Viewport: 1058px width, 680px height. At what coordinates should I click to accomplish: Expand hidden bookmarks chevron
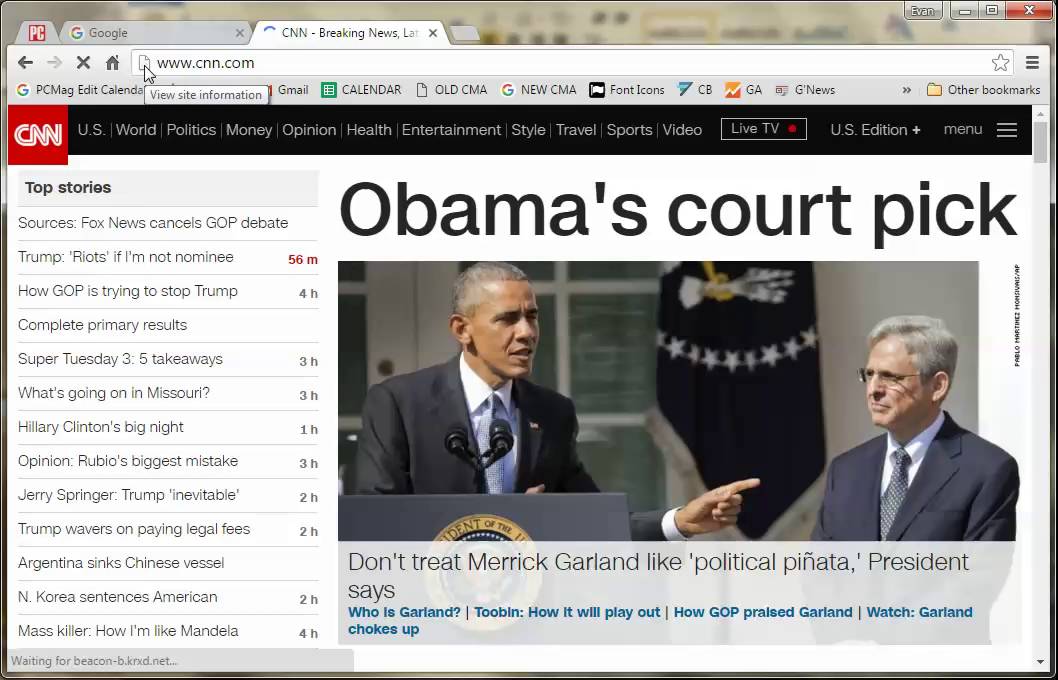click(906, 90)
